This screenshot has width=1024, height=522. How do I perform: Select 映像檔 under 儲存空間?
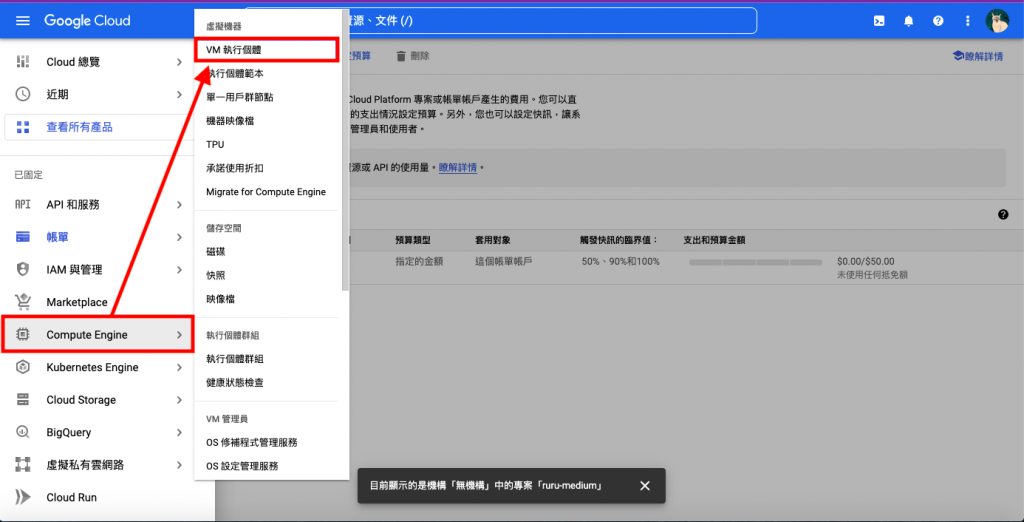click(267, 299)
